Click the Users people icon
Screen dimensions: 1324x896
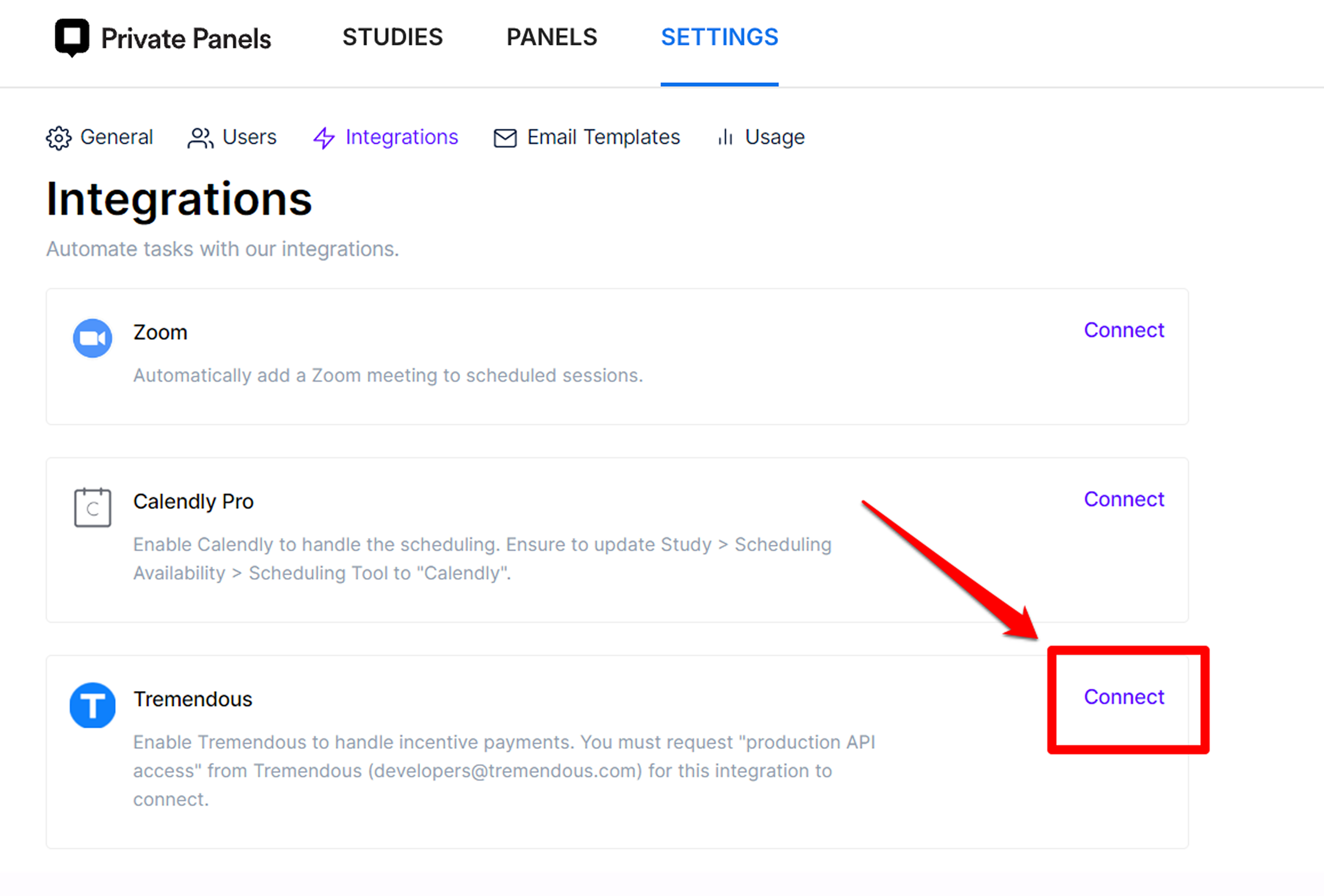click(x=200, y=138)
